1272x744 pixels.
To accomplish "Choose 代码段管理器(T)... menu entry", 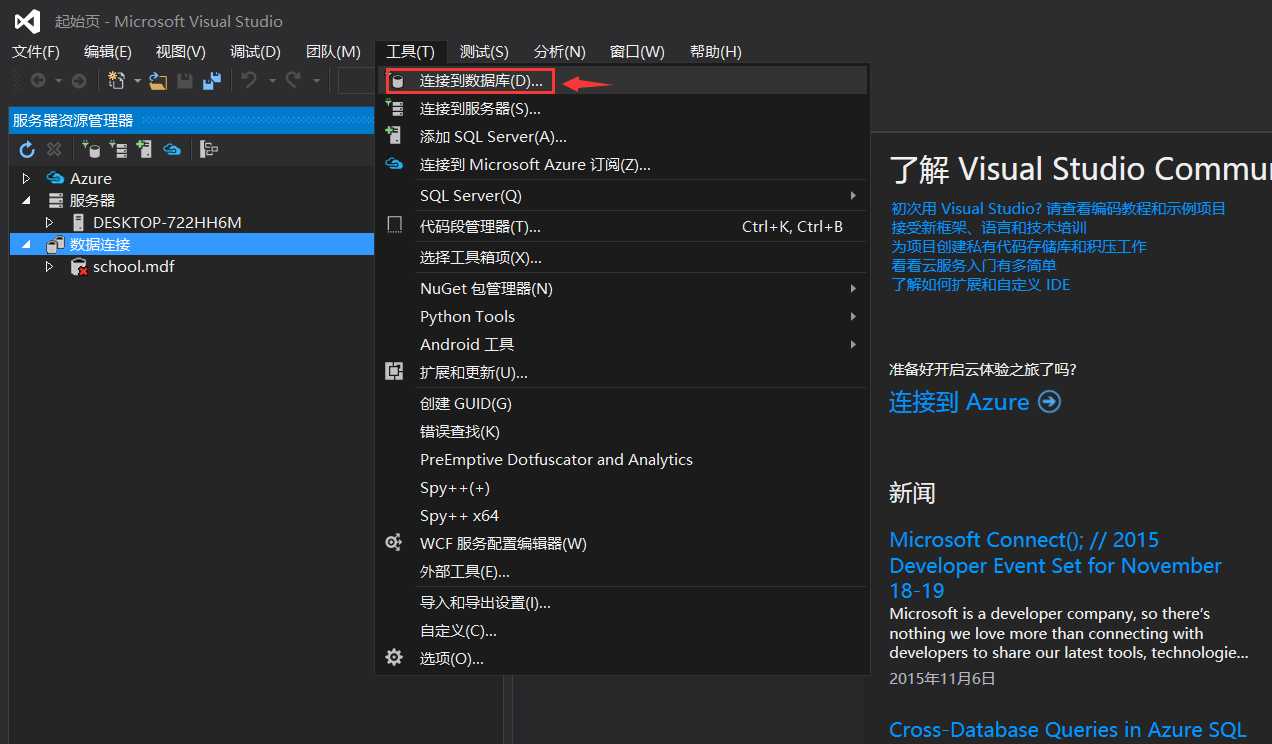I will point(622,226).
